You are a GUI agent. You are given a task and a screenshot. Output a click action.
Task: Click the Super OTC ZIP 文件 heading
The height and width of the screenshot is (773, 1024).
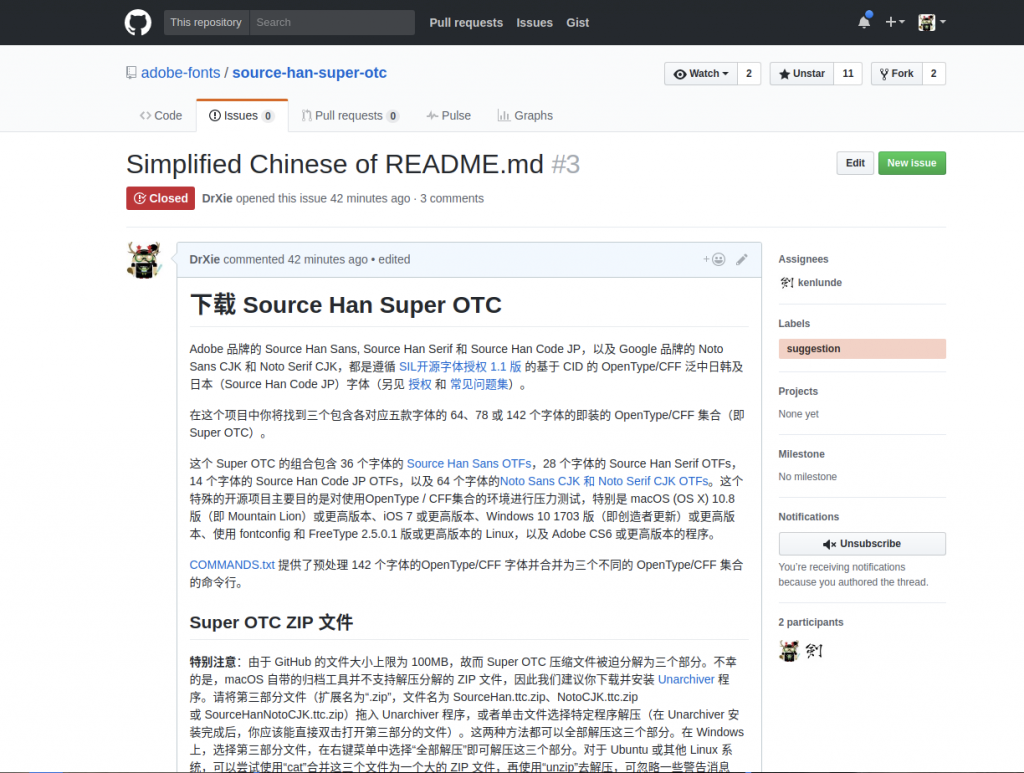click(x=271, y=622)
